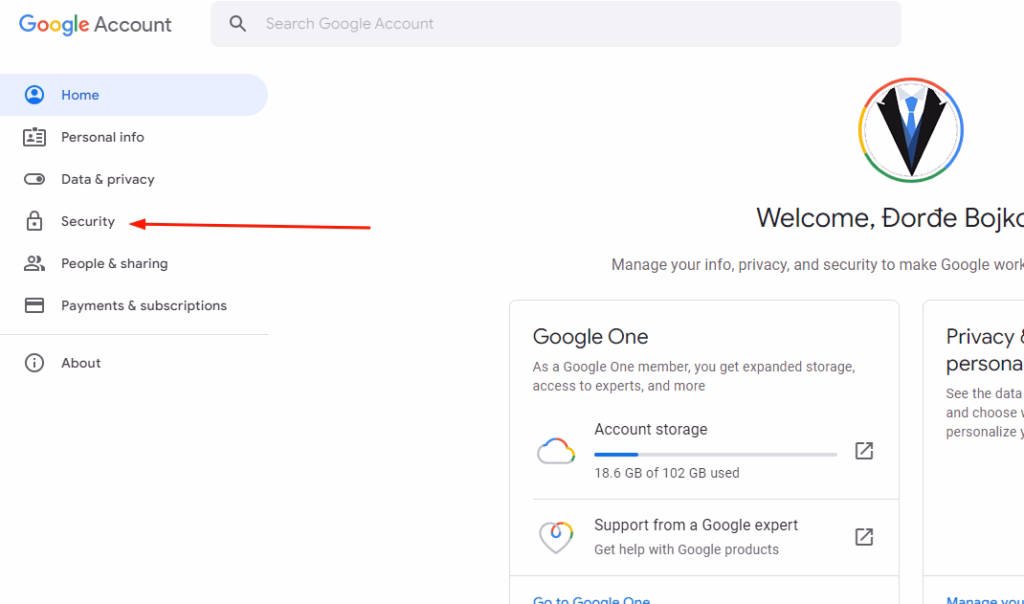Click the About info circle icon
Viewport: 1024px width, 604px height.
click(x=34, y=363)
